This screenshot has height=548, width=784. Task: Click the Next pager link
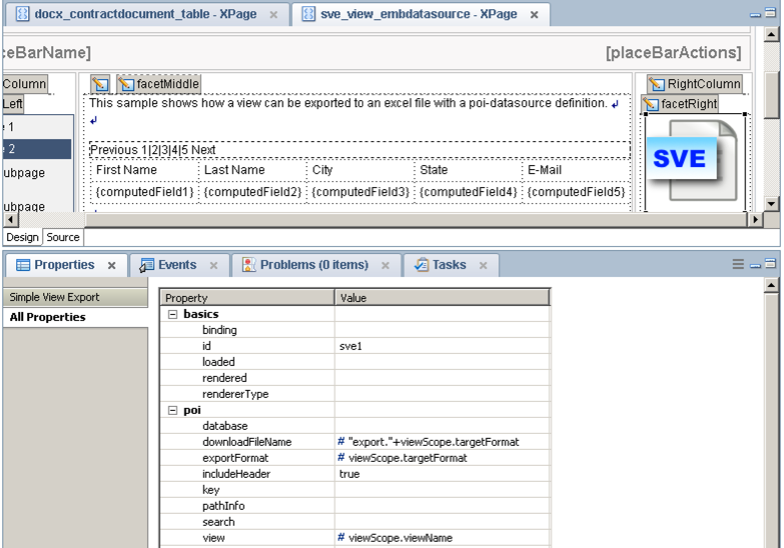click(204, 150)
